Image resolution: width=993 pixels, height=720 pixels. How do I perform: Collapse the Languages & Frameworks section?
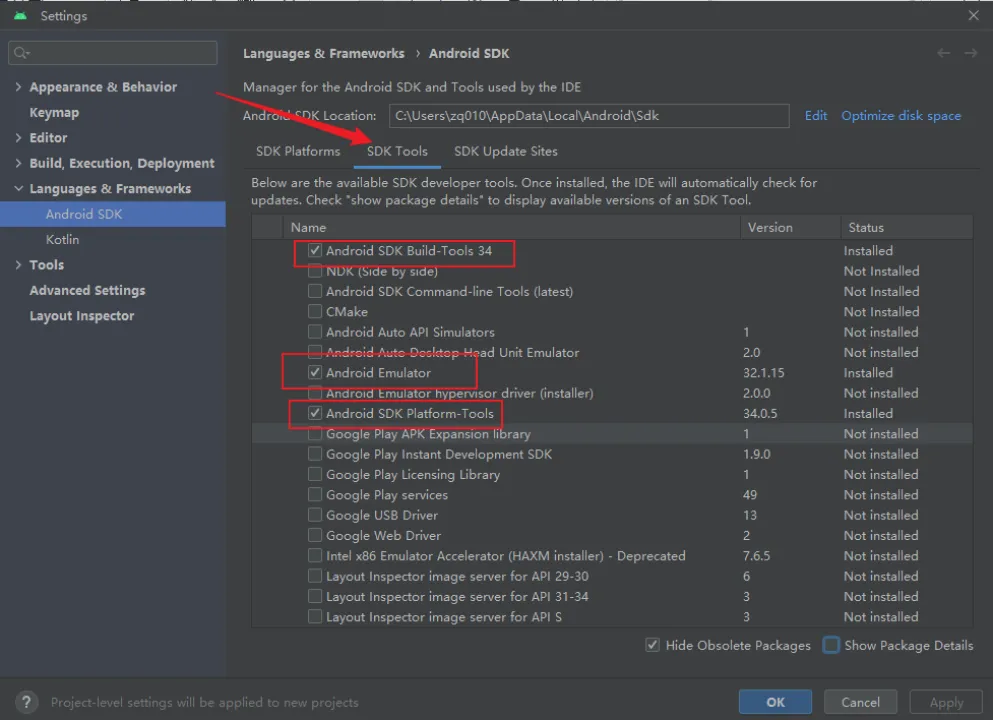(18, 189)
